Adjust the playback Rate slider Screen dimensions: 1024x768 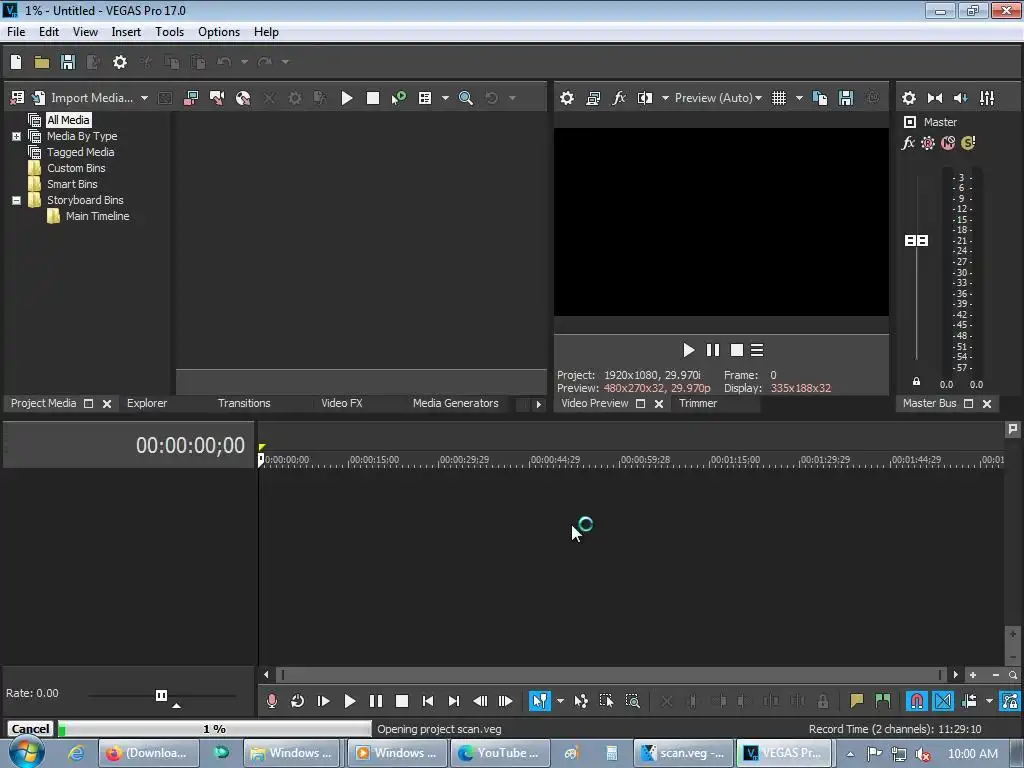[x=161, y=696]
